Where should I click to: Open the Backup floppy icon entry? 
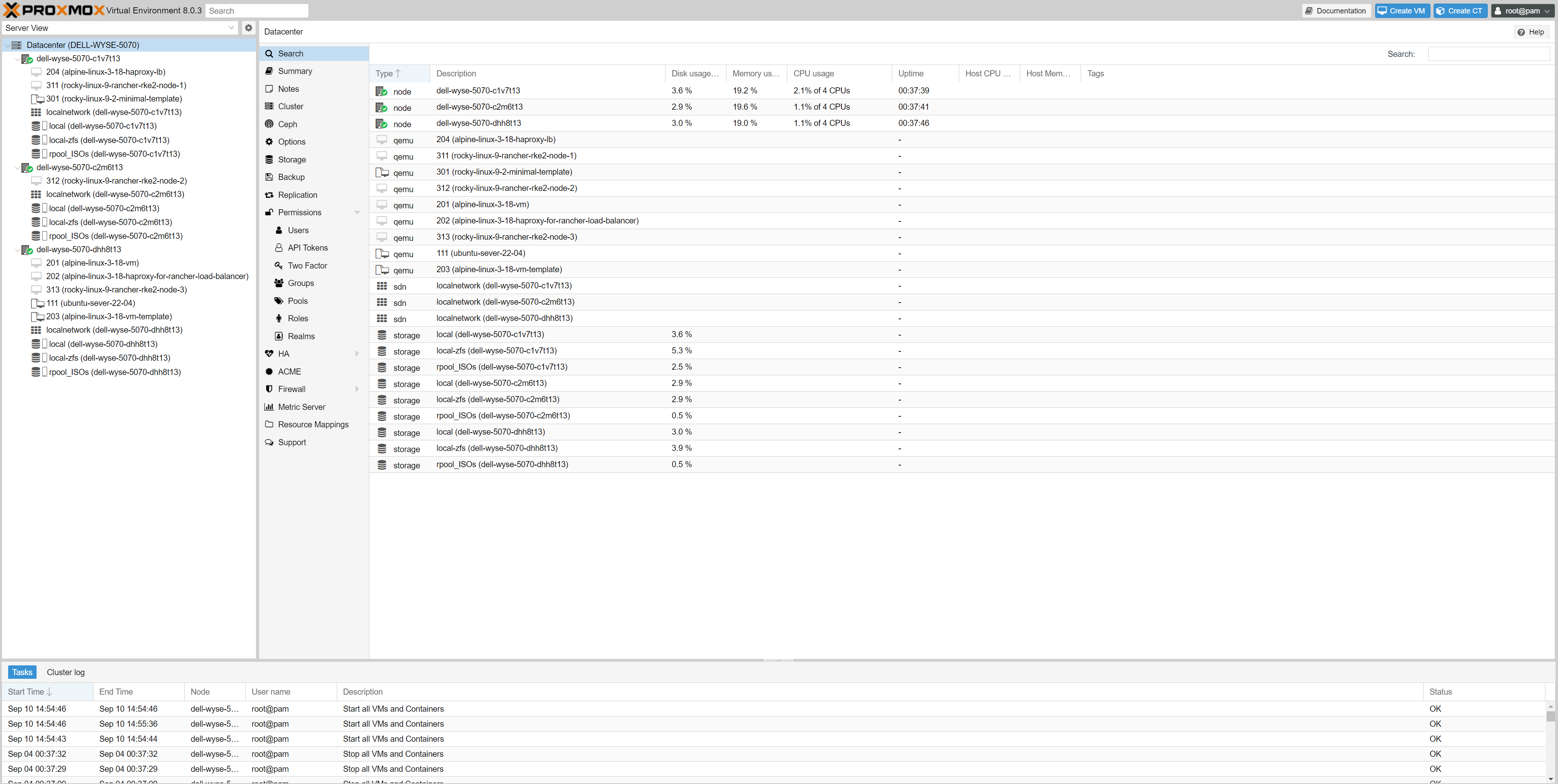[x=269, y=177]
